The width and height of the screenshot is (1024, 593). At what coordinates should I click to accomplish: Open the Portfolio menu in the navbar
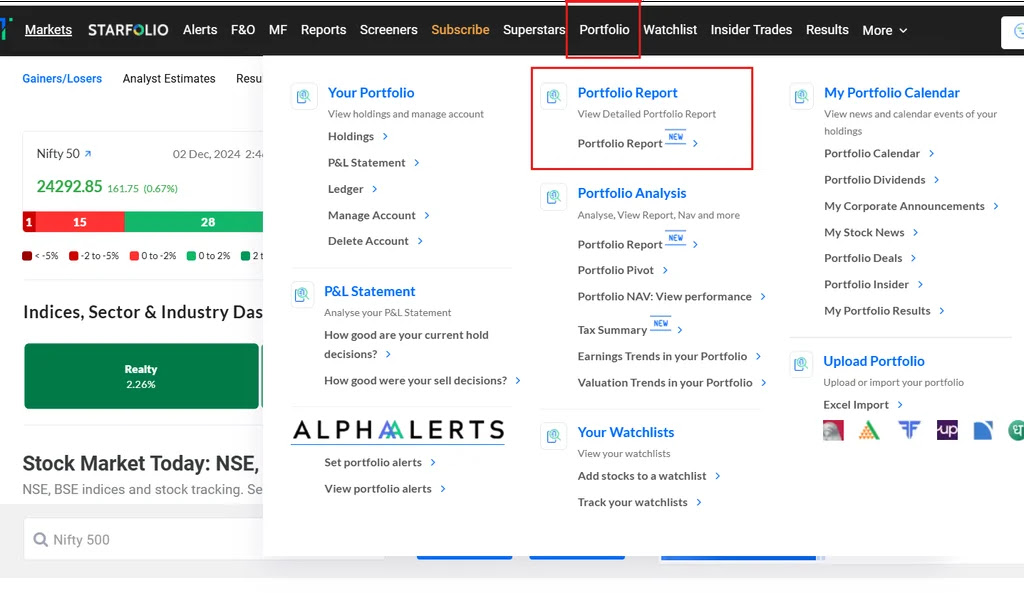604,30
